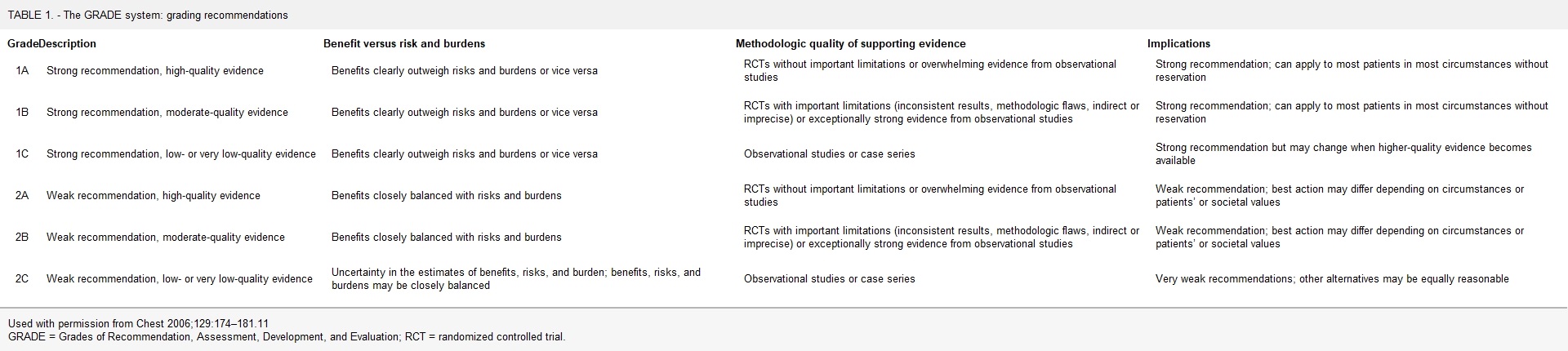Viewport: 1568px width, 351px height.
Task: Click the "Used with permission from Chest 2006" footnote
Action: (138, 324)
